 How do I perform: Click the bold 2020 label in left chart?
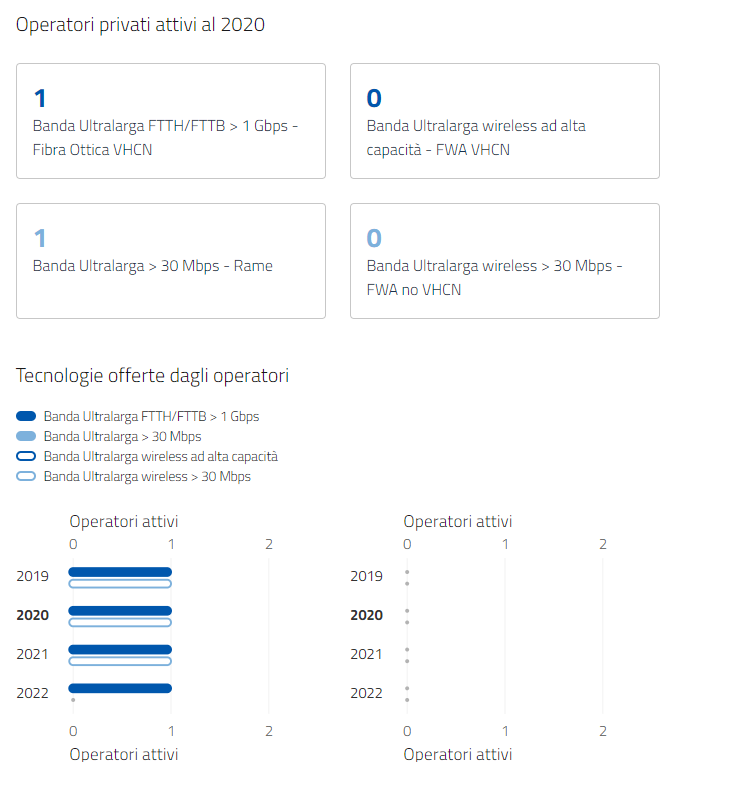(x=33, y=615)
